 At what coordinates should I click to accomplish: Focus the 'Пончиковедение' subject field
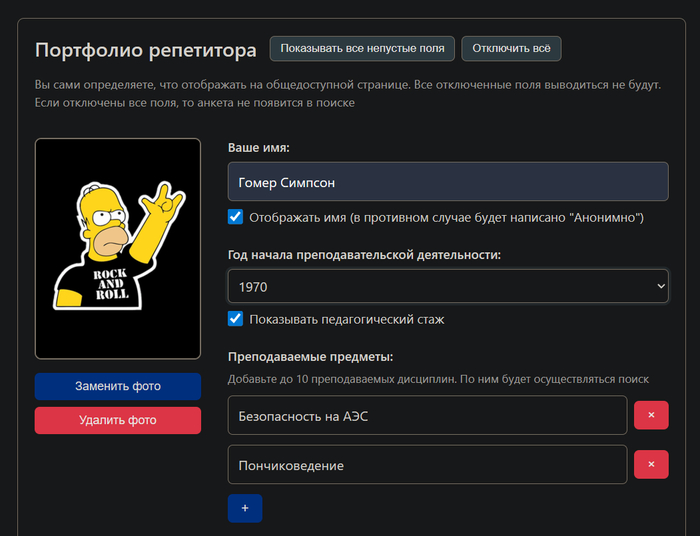(x=427, y=464)
